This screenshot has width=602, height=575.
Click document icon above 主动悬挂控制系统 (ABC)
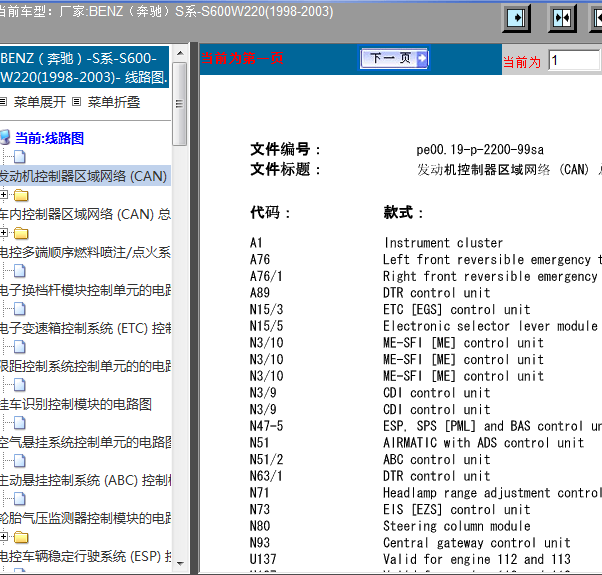coord(20,461)
